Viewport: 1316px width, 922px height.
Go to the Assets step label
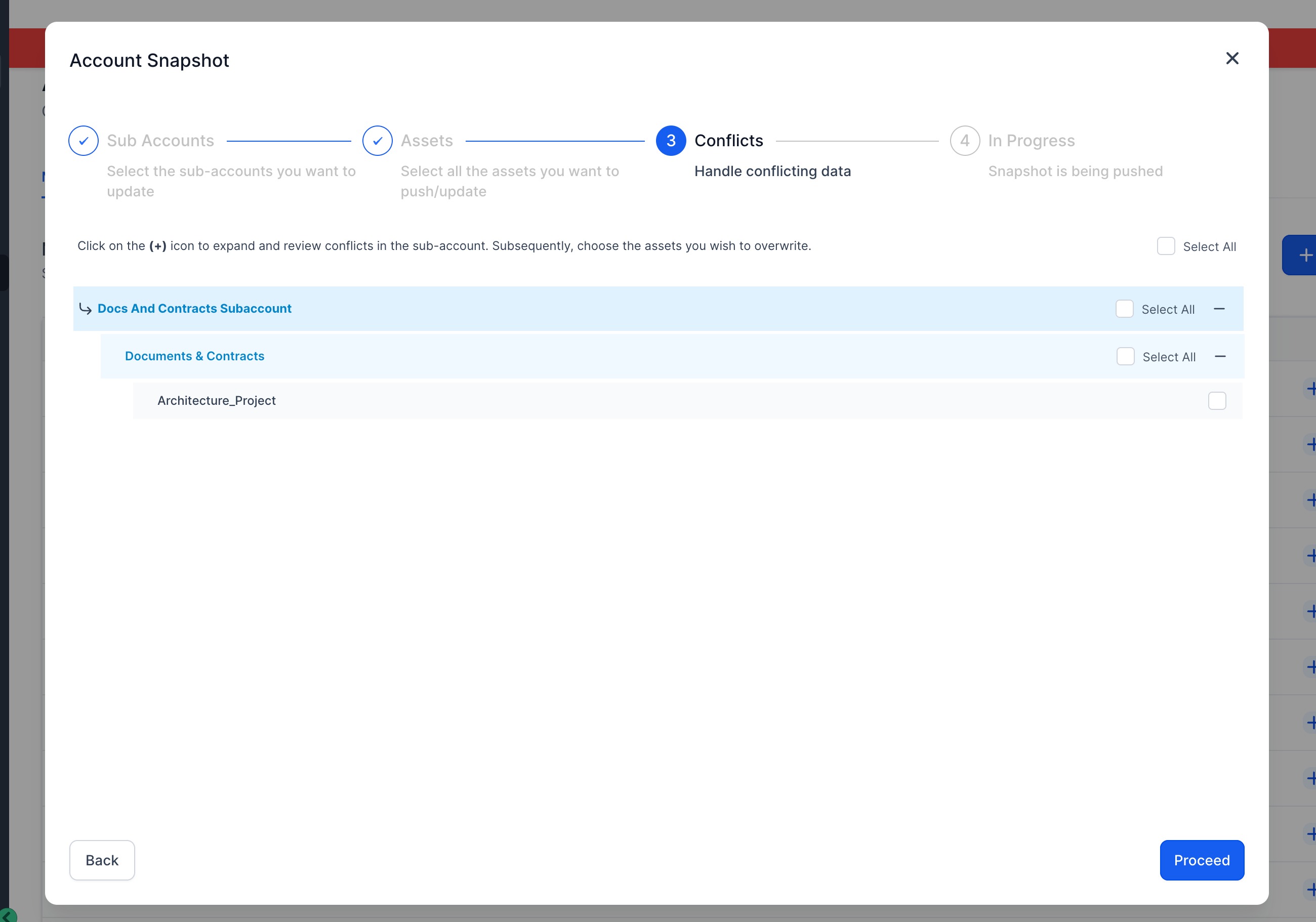(427, 140)
